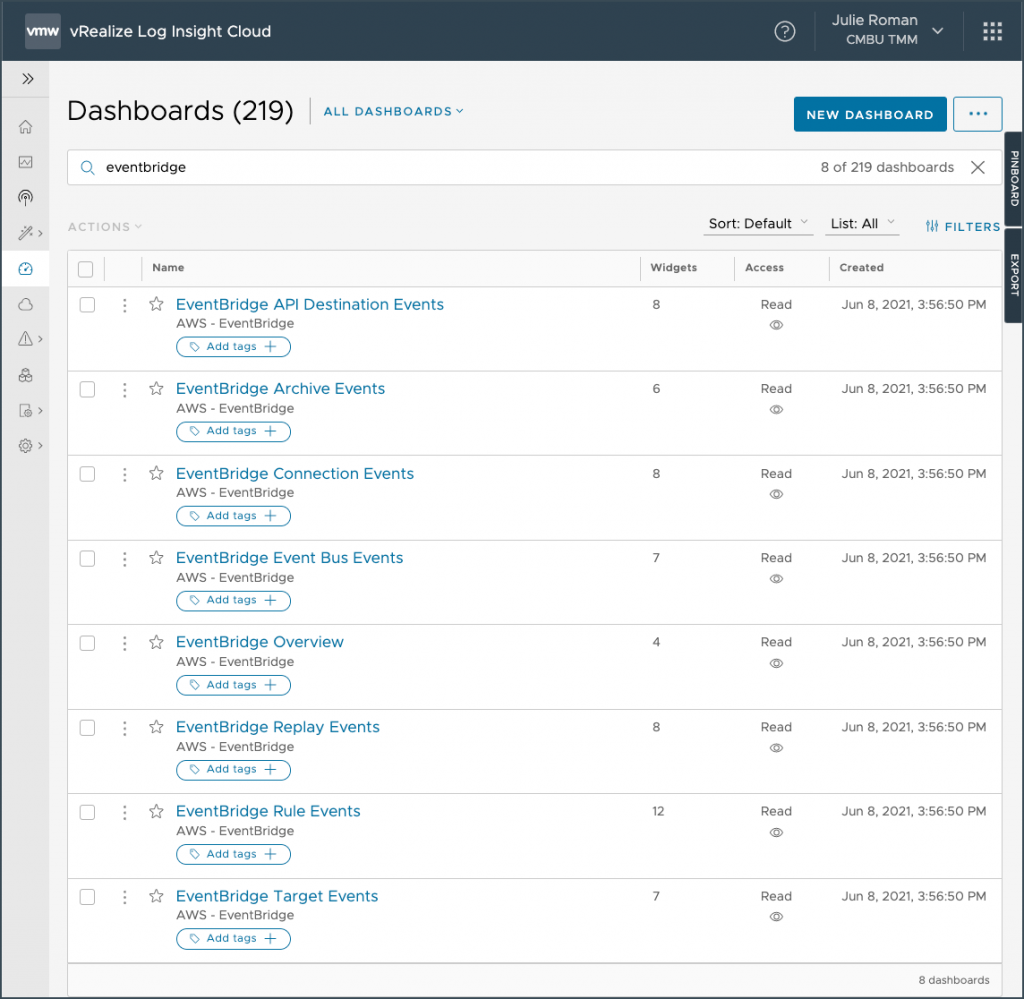The width and height of the screenshot is (1024, 999).
Task: Add tags to EventBridge Target Events
Action: click(x=233, y=939)
